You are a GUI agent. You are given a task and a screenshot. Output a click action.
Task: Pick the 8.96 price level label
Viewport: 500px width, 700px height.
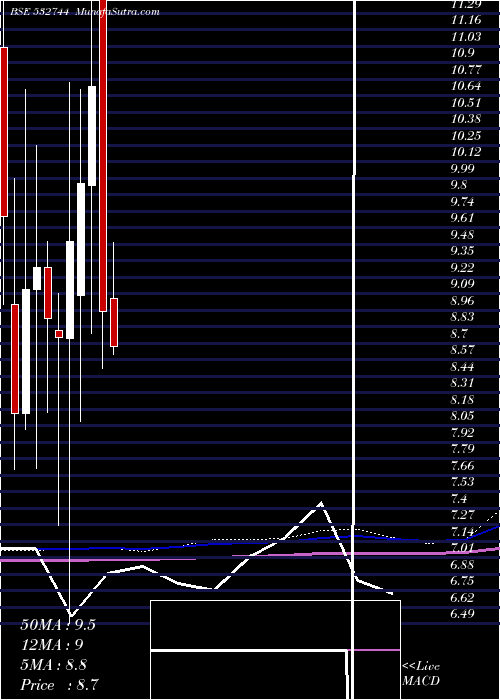click(463, 300)
